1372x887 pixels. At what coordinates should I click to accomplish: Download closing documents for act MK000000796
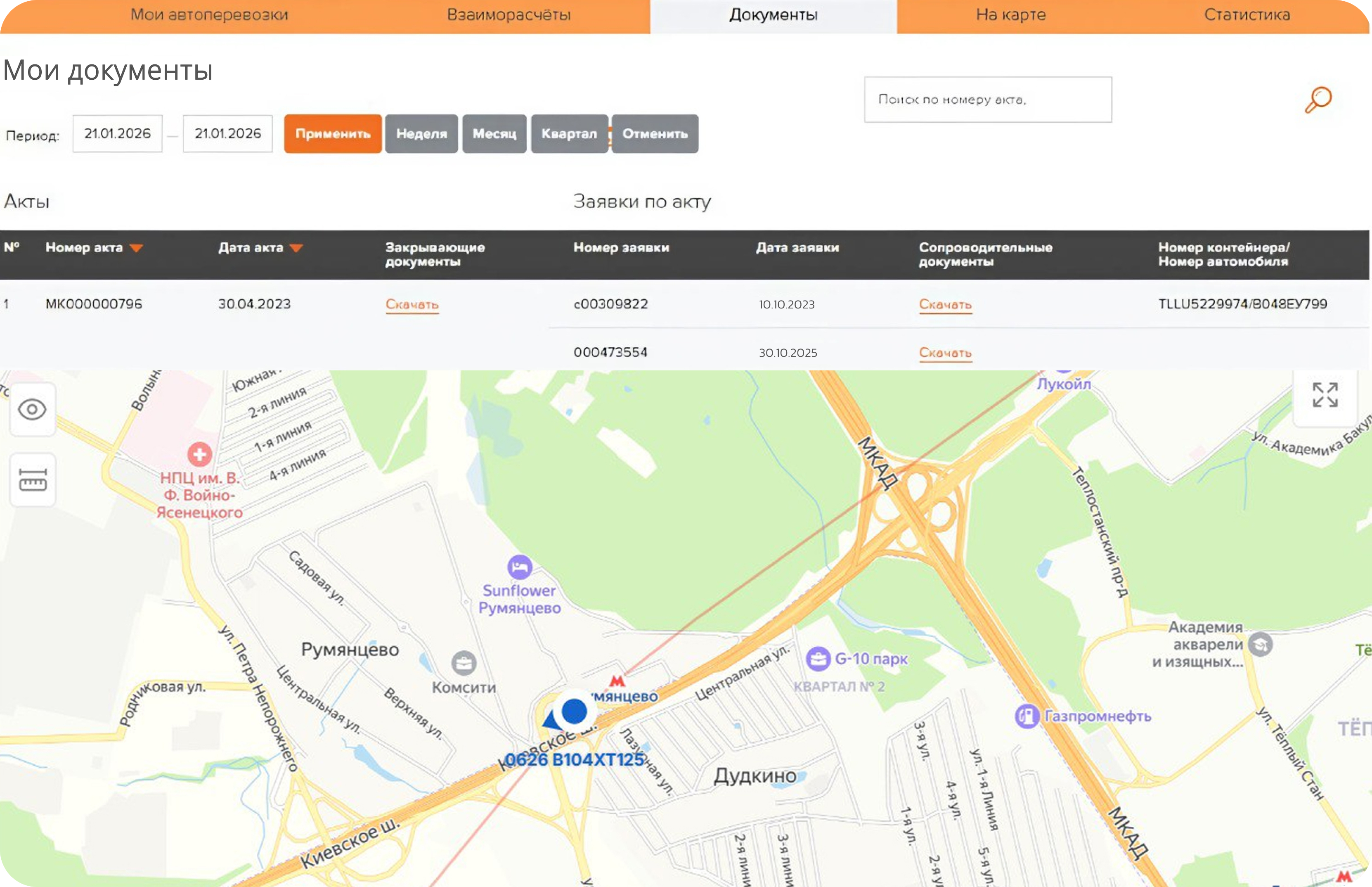tap(412, 304)
